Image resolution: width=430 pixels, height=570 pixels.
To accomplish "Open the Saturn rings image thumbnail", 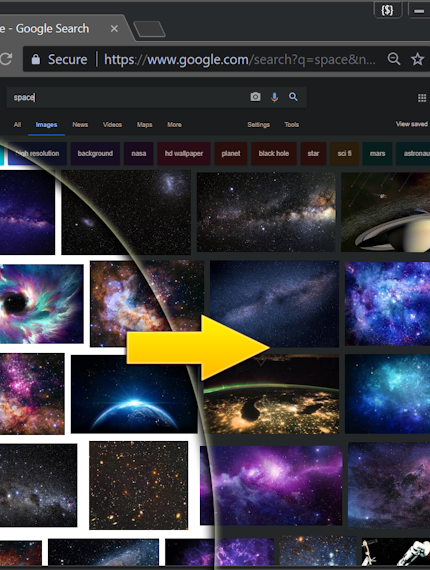I will 386,212.
